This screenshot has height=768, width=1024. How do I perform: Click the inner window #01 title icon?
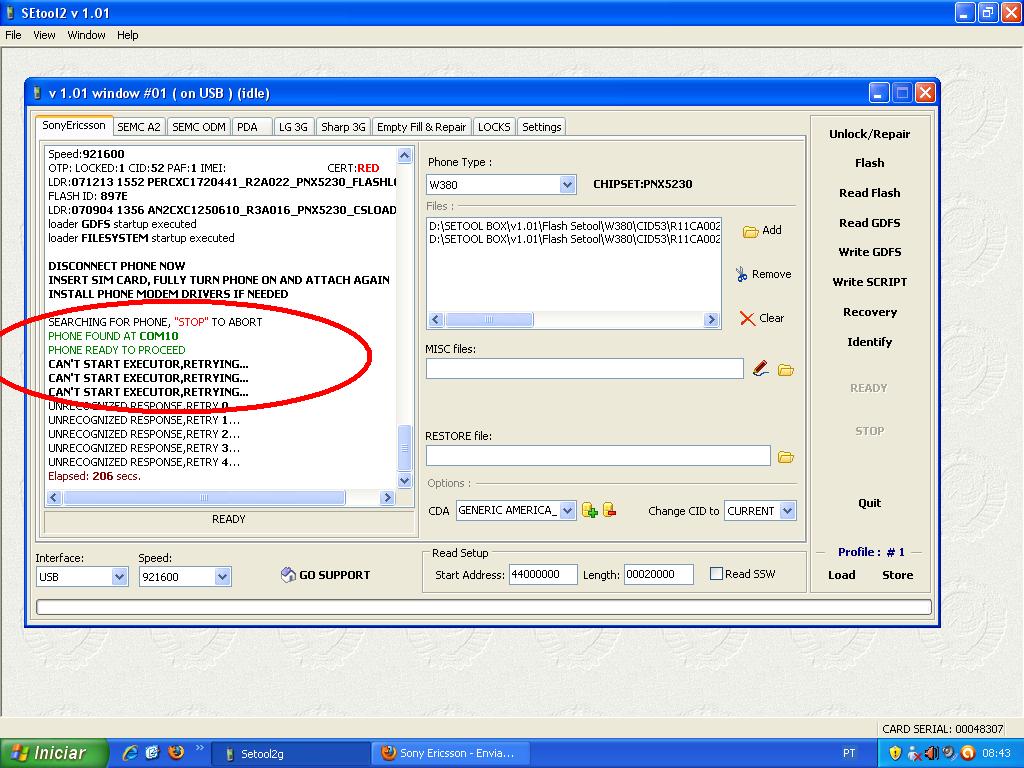pyautogui.click(x=38, y=93)
